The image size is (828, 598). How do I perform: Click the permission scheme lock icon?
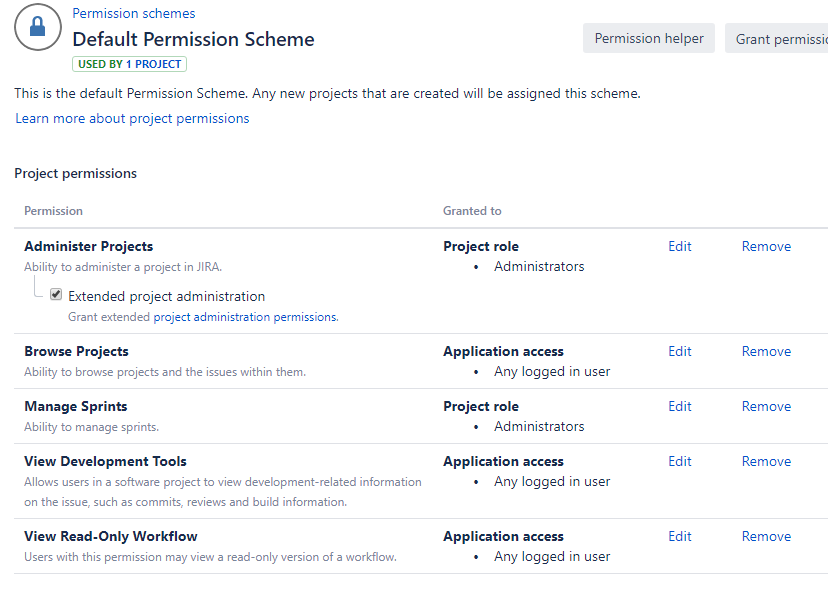38,28
